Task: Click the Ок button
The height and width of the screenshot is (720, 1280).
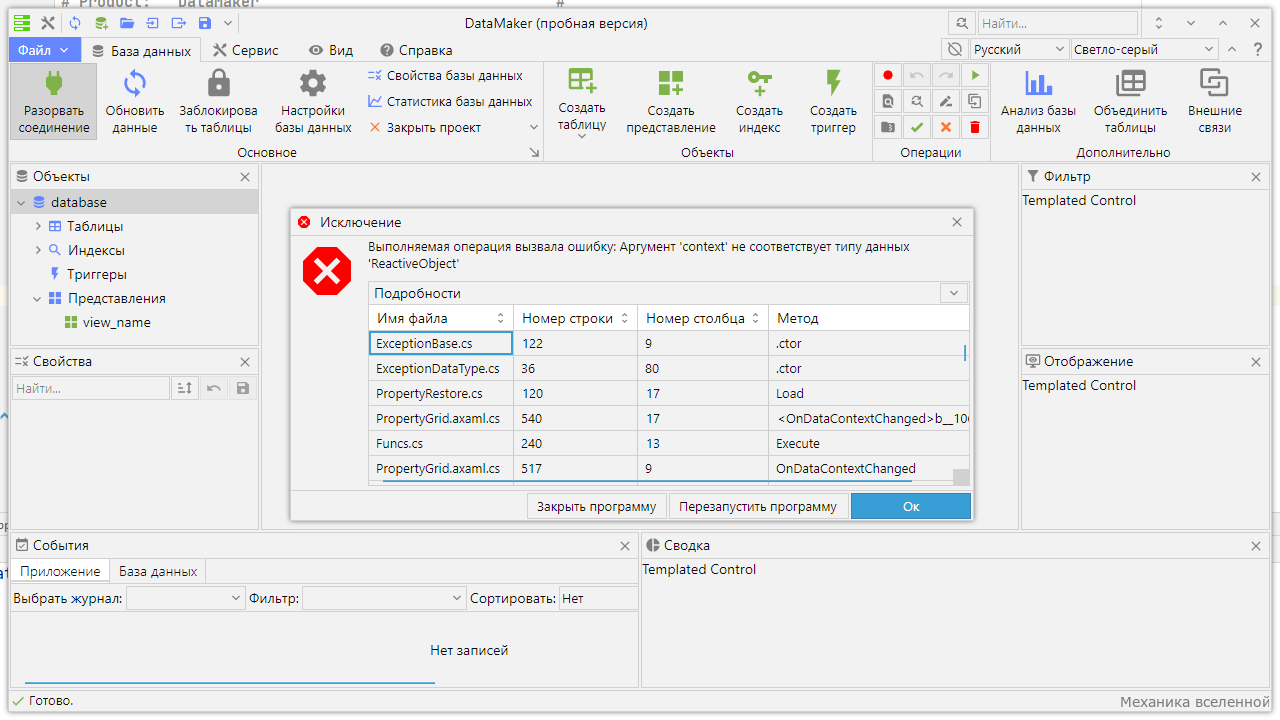Action: tap(911, 506)
